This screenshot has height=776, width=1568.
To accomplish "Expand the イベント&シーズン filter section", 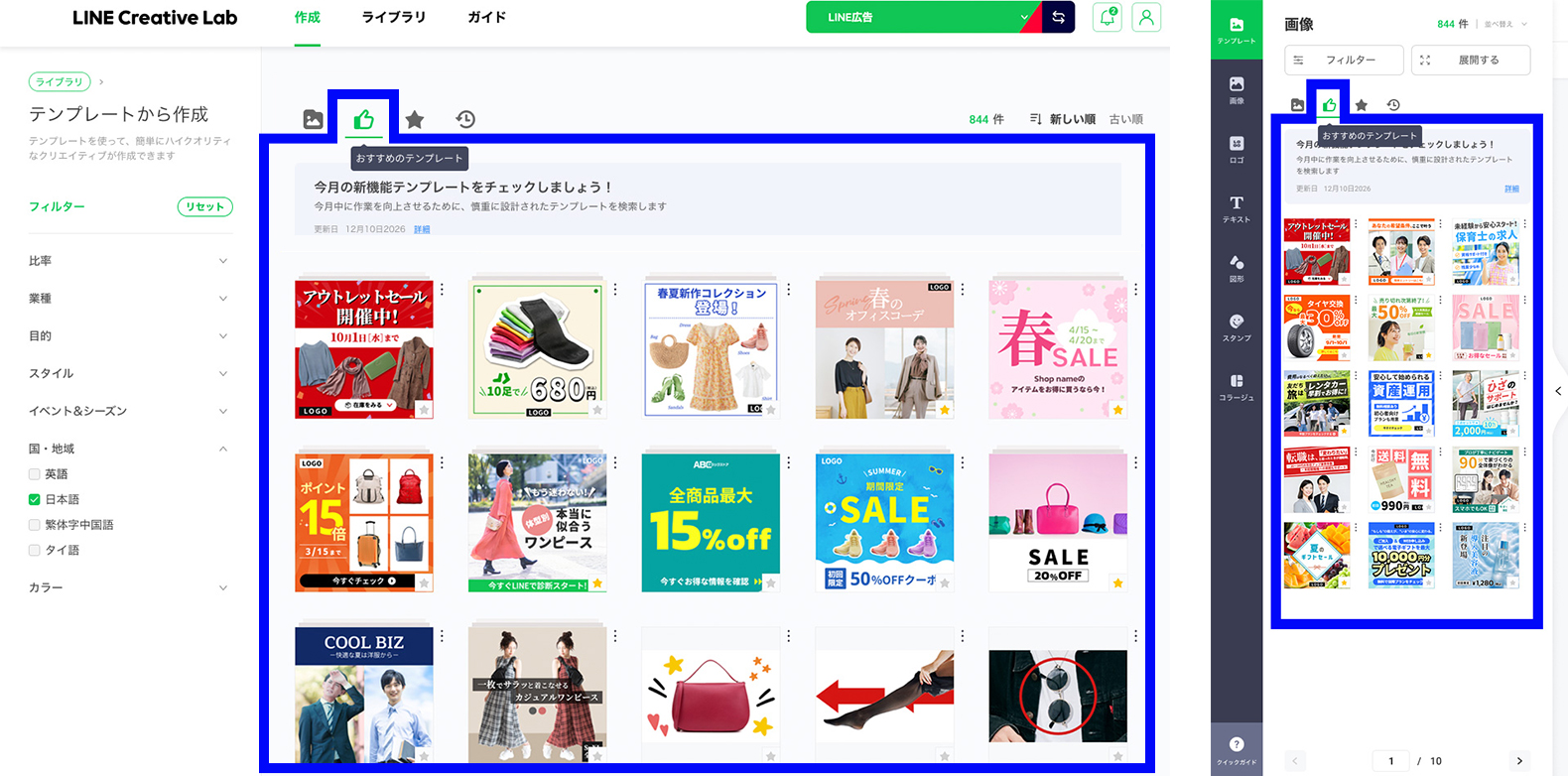I will click(129, 411).
